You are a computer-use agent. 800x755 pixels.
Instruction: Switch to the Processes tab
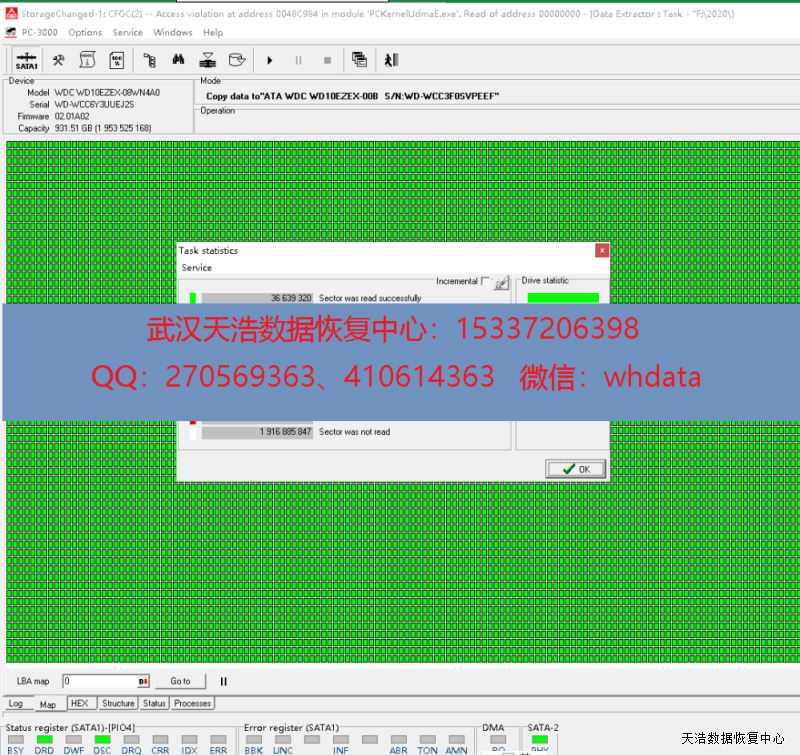tap(192, 703)
